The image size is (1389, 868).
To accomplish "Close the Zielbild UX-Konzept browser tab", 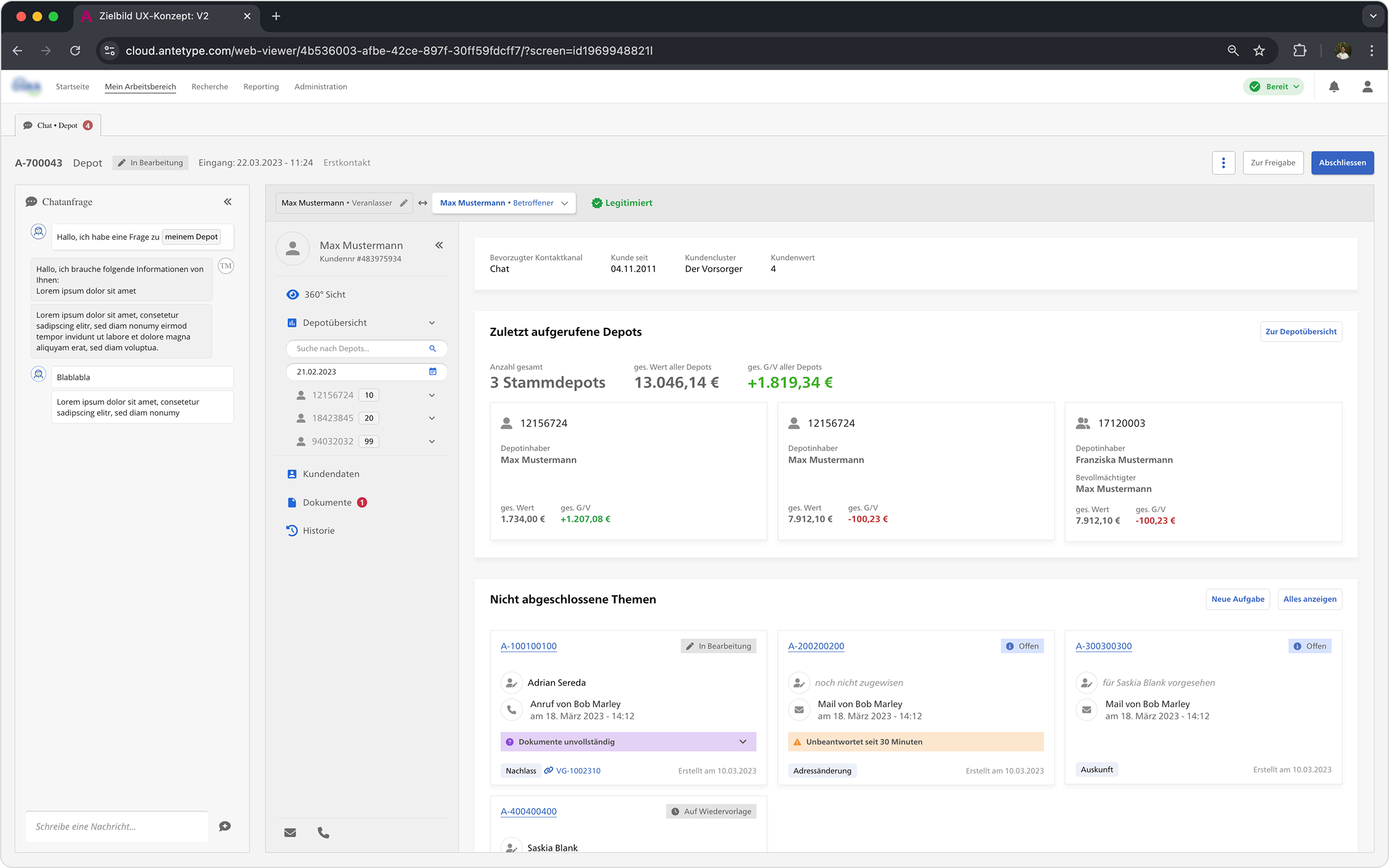I will point(247,16).
